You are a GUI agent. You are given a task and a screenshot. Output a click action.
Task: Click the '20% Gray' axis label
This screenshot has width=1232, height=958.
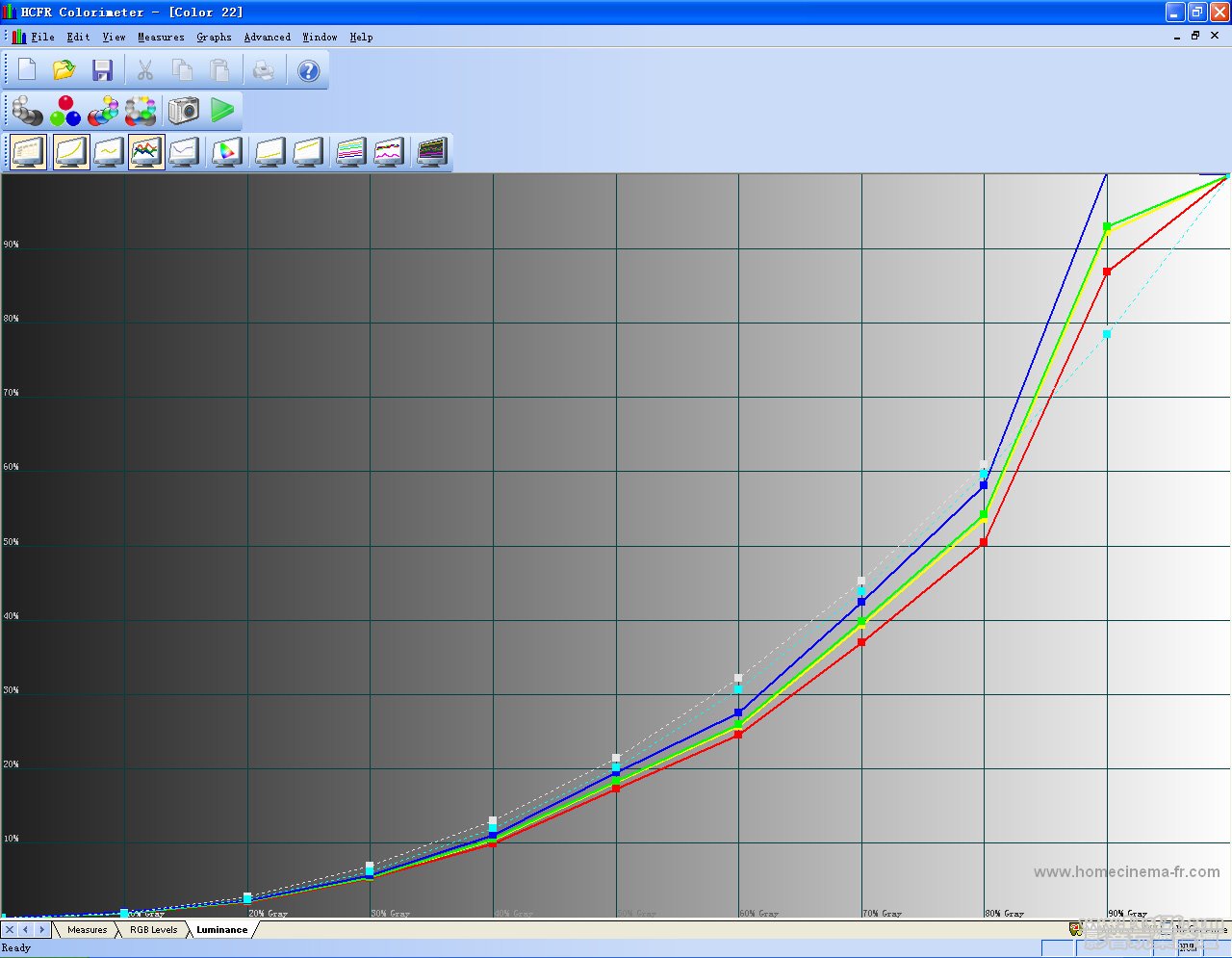269,913
